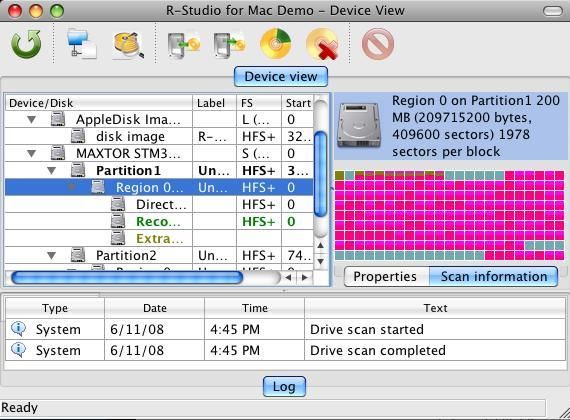The image size is (570, 420).
Task: Click the Remove disc icon with red X
Action: coord(322,44)
